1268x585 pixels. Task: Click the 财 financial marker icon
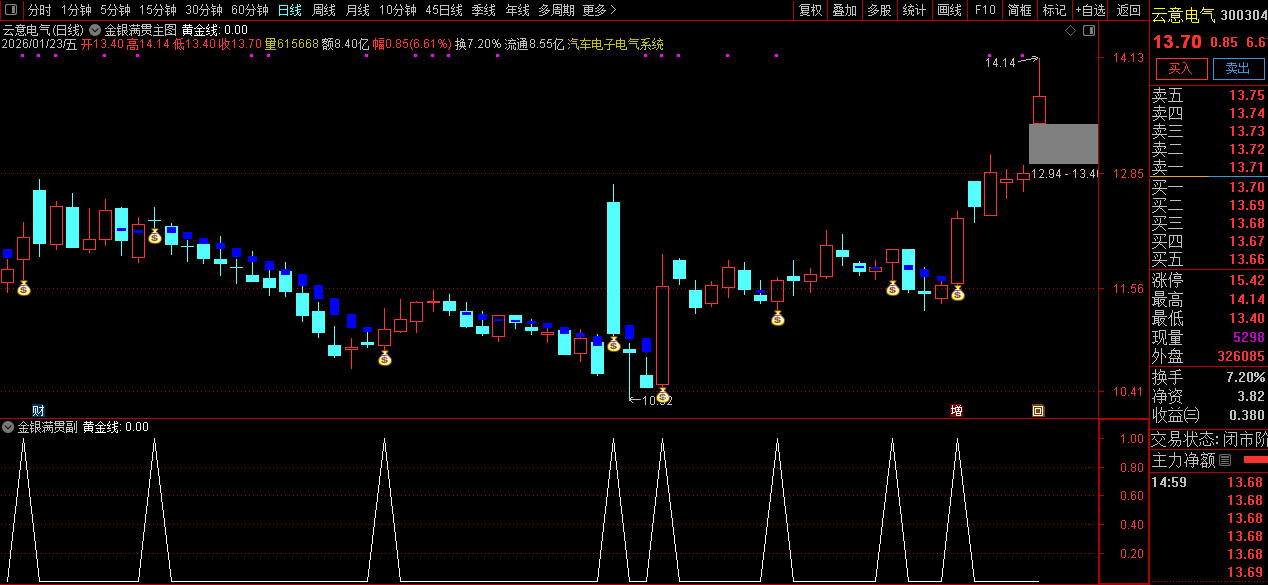[38, 410]
